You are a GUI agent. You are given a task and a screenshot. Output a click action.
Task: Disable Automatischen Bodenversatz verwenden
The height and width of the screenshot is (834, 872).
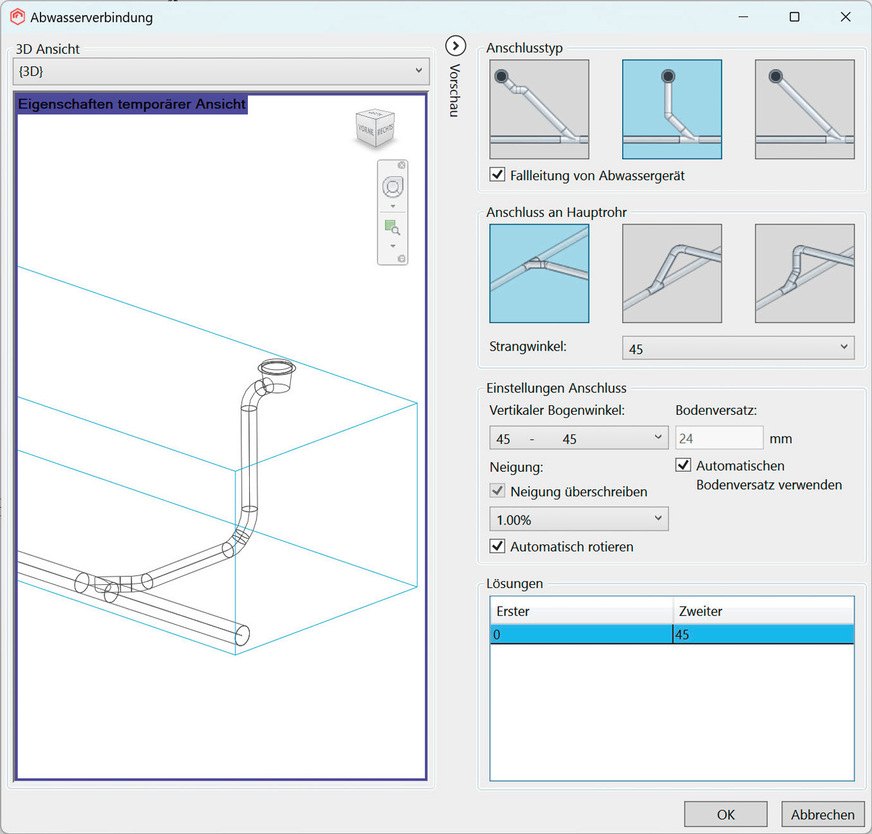[x=684, y=466]
